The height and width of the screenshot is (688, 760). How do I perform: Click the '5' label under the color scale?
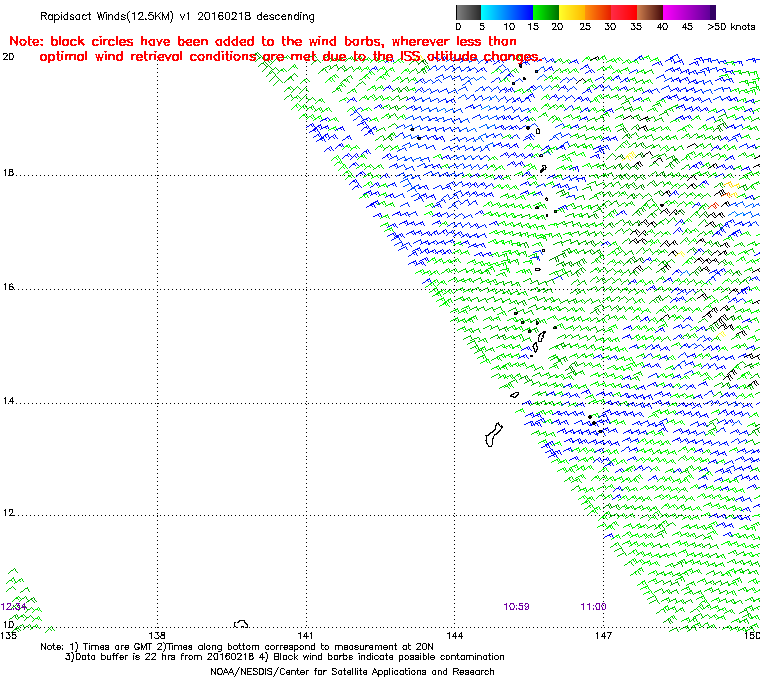(482, 27)
